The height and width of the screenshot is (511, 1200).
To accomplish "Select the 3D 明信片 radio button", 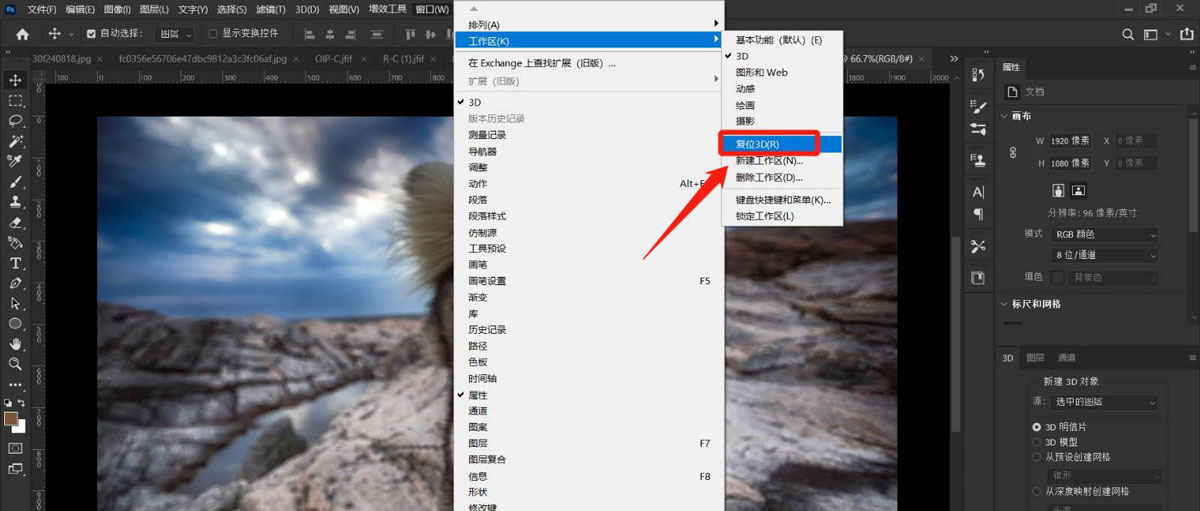I will click(x=1036, y=427).
